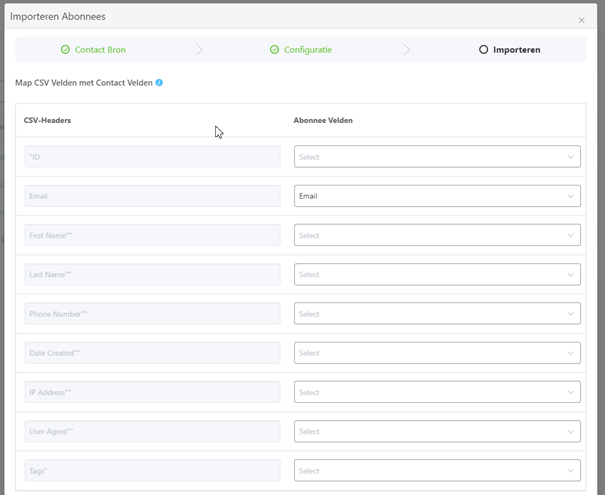
Task: Go to the Configuratie step
Action: tap(307, 49)
